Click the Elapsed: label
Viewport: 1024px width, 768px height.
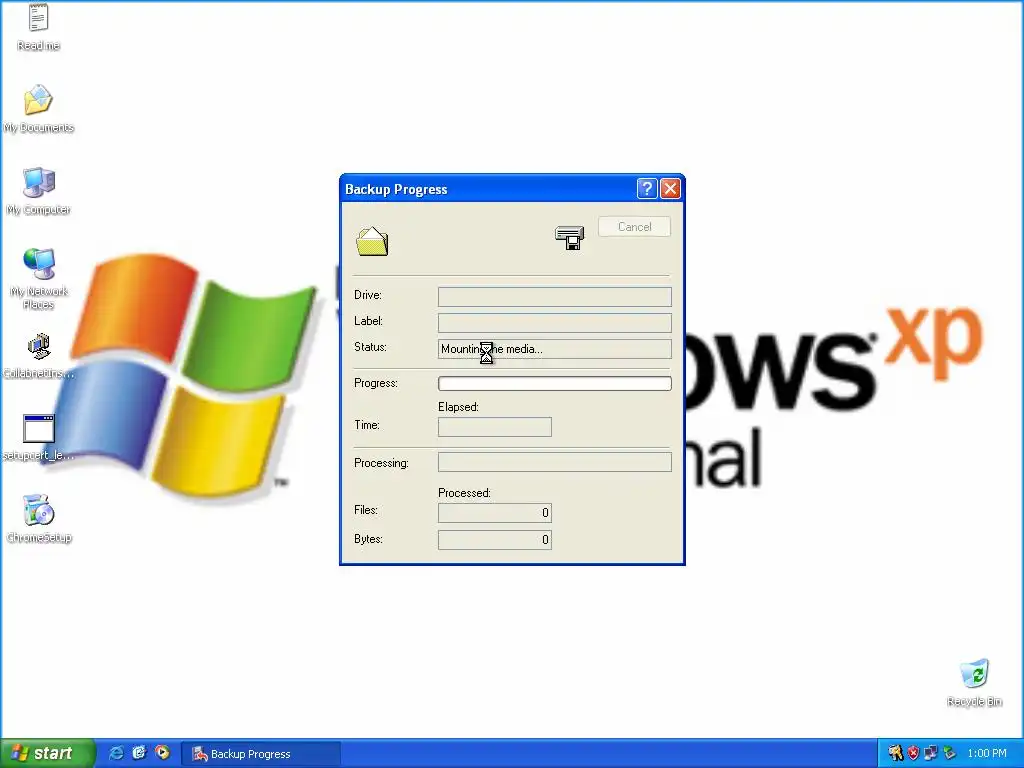(x=458, y=407)
